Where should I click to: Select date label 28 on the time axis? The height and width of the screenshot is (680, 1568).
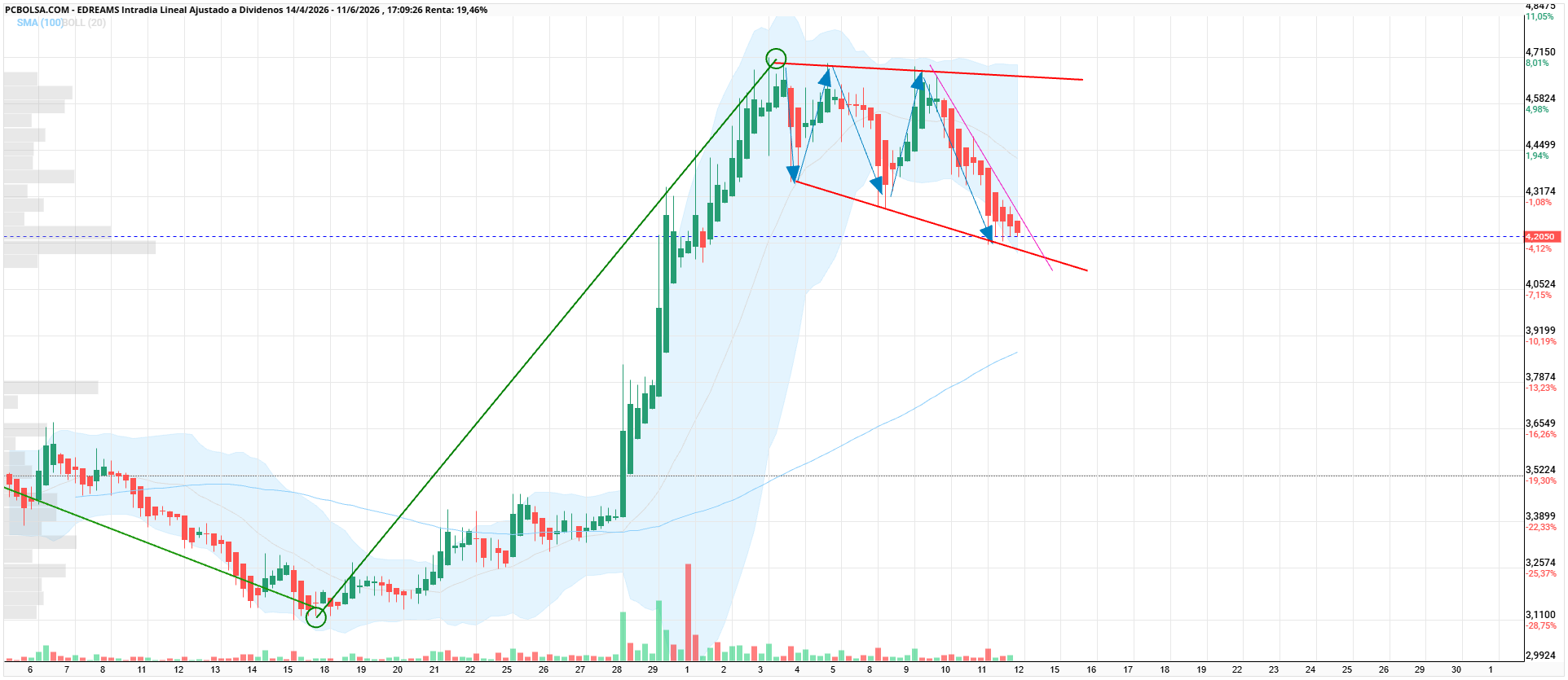pyautogui.click(x=617, y=670)
